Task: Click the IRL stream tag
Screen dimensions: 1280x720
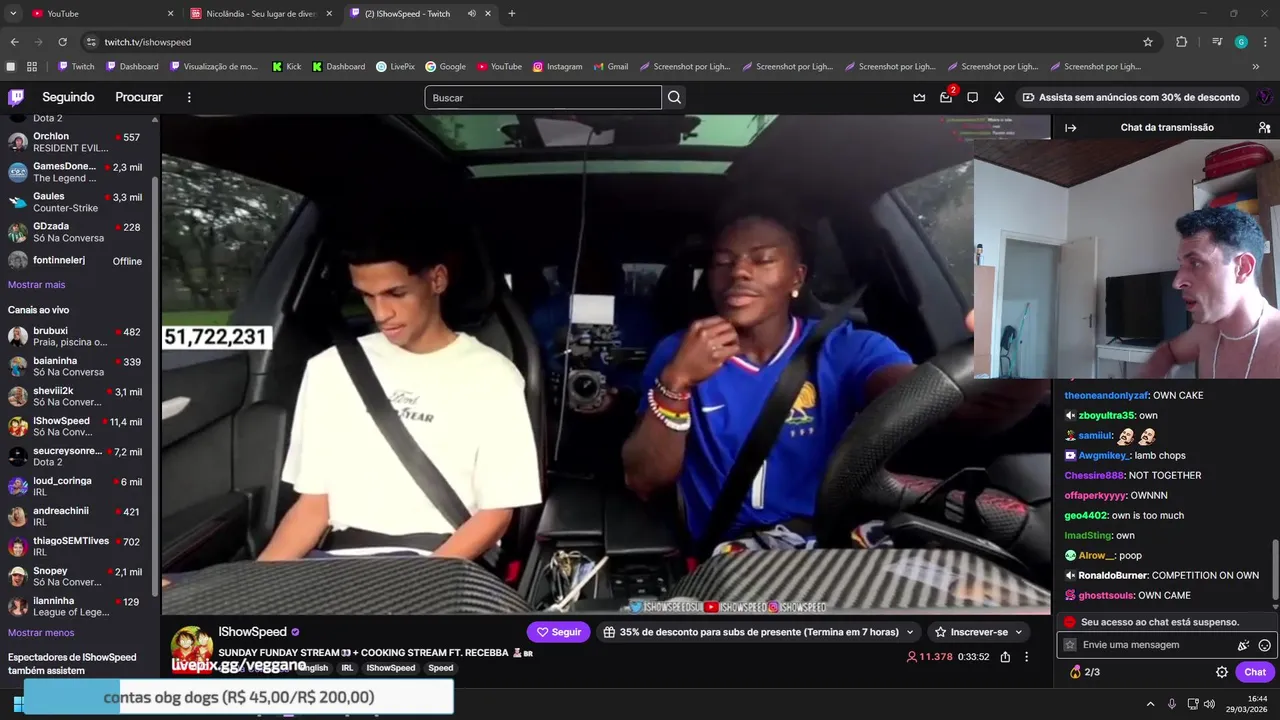Action: pyautogui.click(x=347, y=668)
